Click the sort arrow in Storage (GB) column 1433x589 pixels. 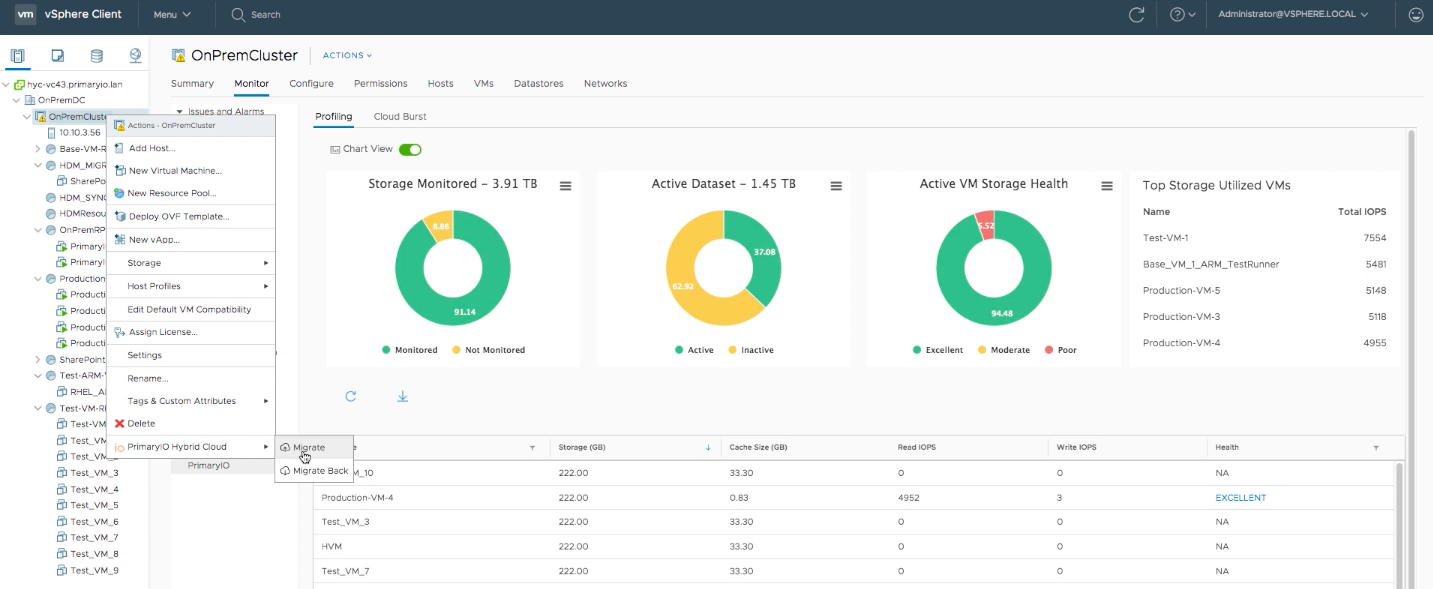click(x=709, y=448)
